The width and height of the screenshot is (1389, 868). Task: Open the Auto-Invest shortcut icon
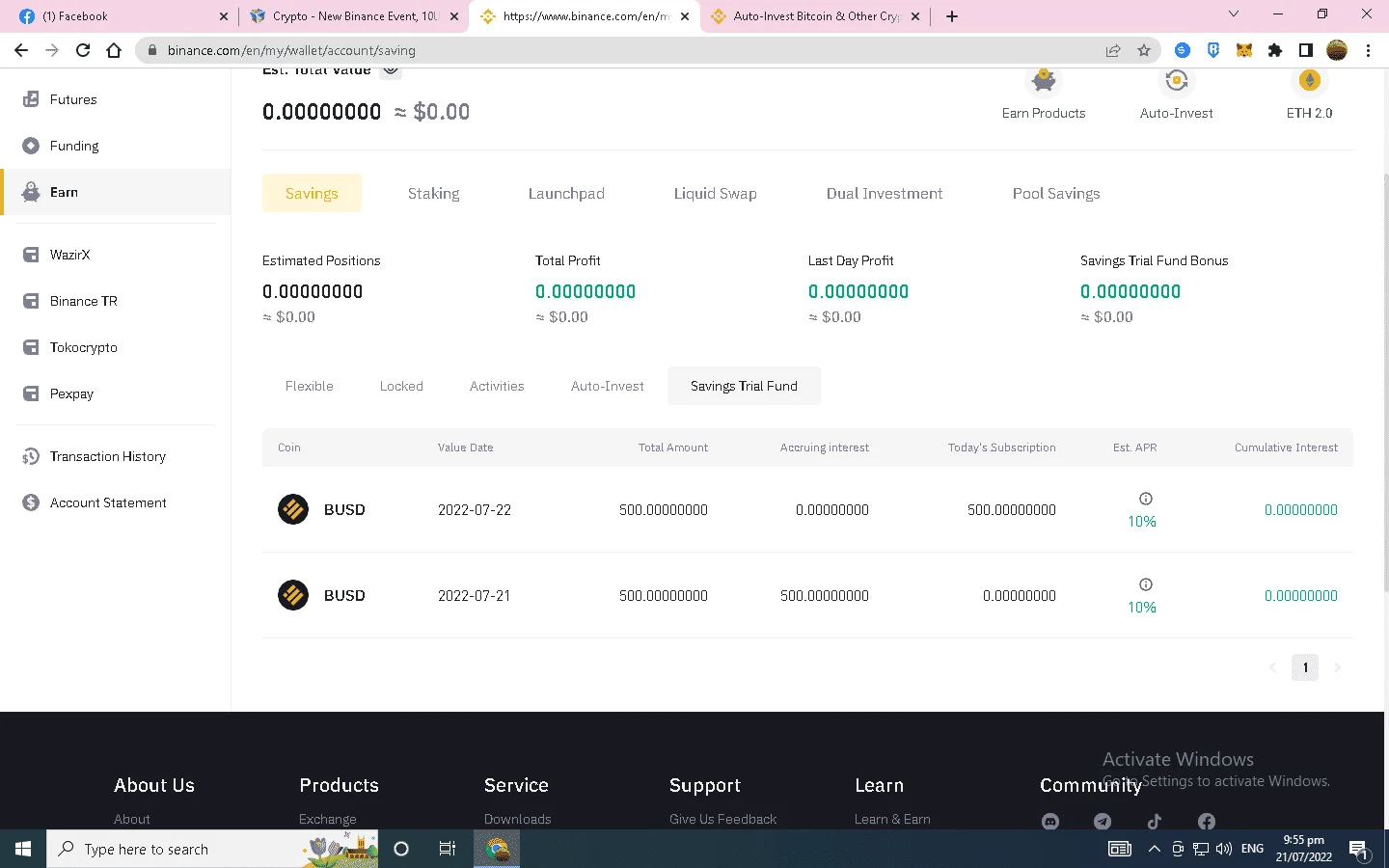[1176, 82]
